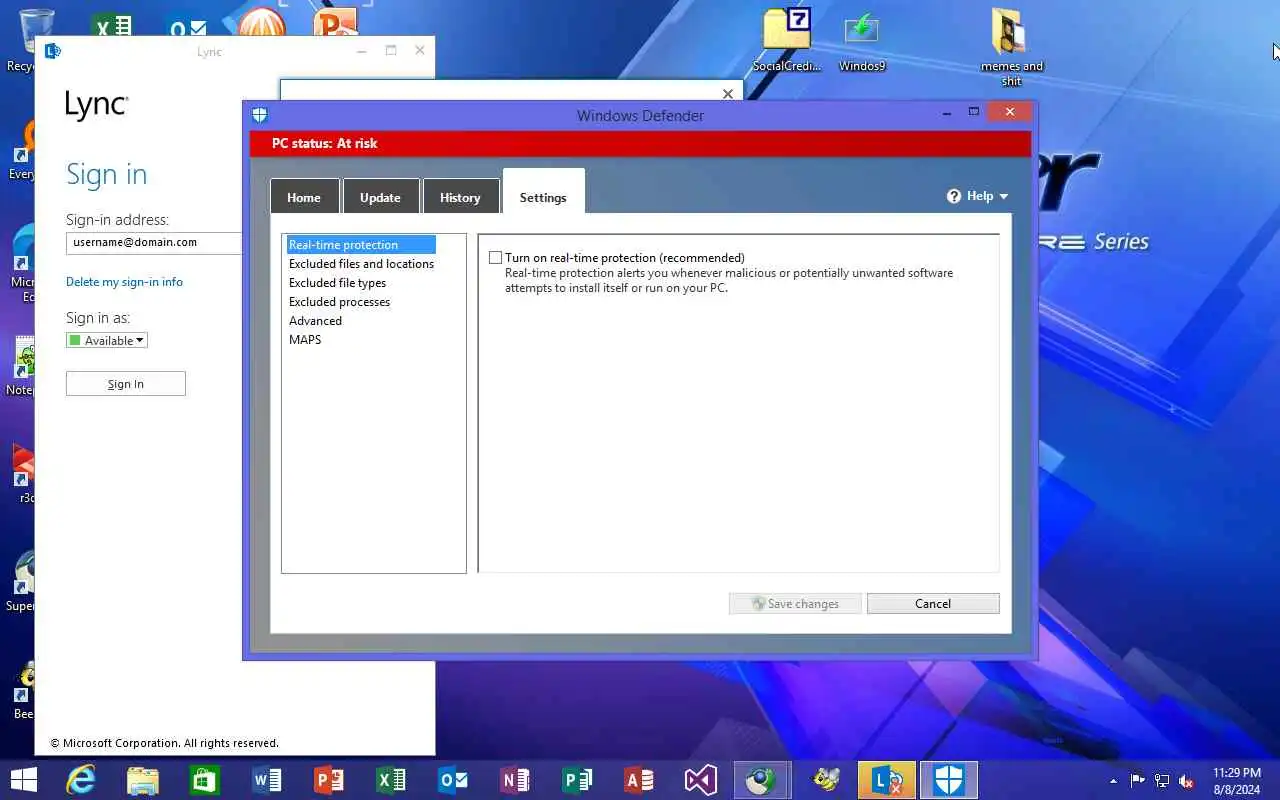
Task: Click the network tray icon
Action: tap(1162, 781)
